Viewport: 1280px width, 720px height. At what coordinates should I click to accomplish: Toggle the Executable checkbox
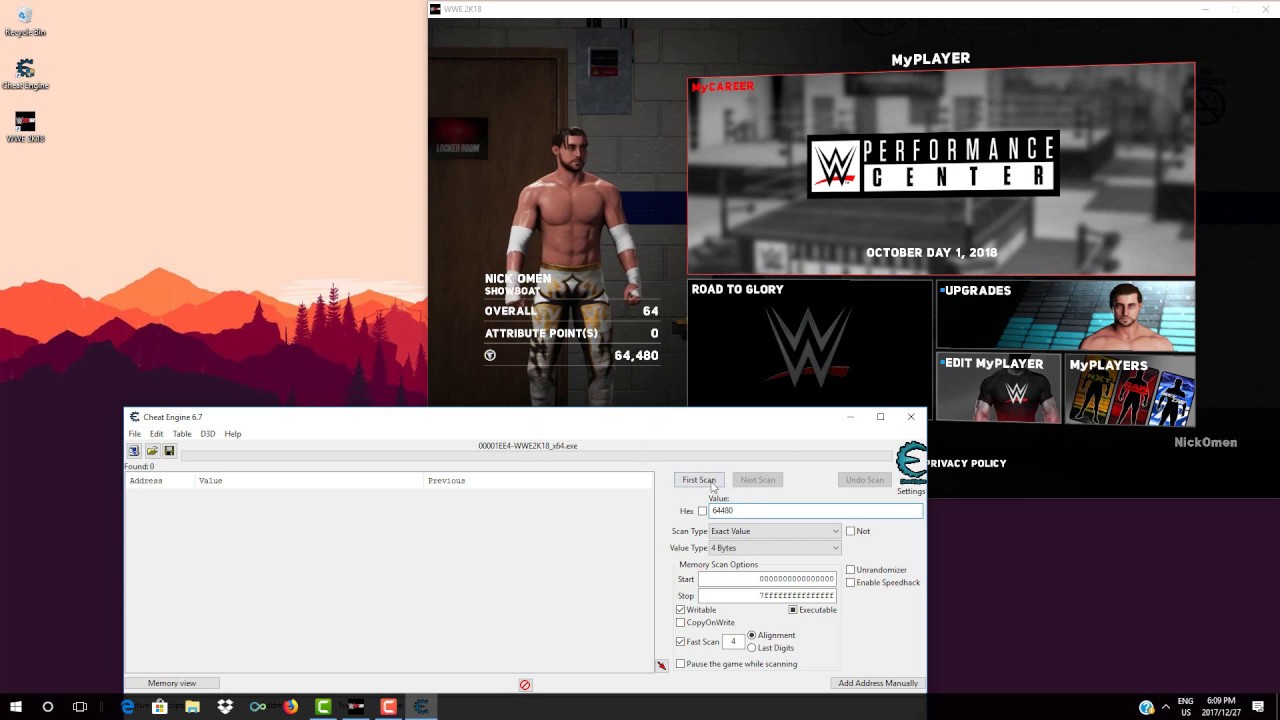793,610
